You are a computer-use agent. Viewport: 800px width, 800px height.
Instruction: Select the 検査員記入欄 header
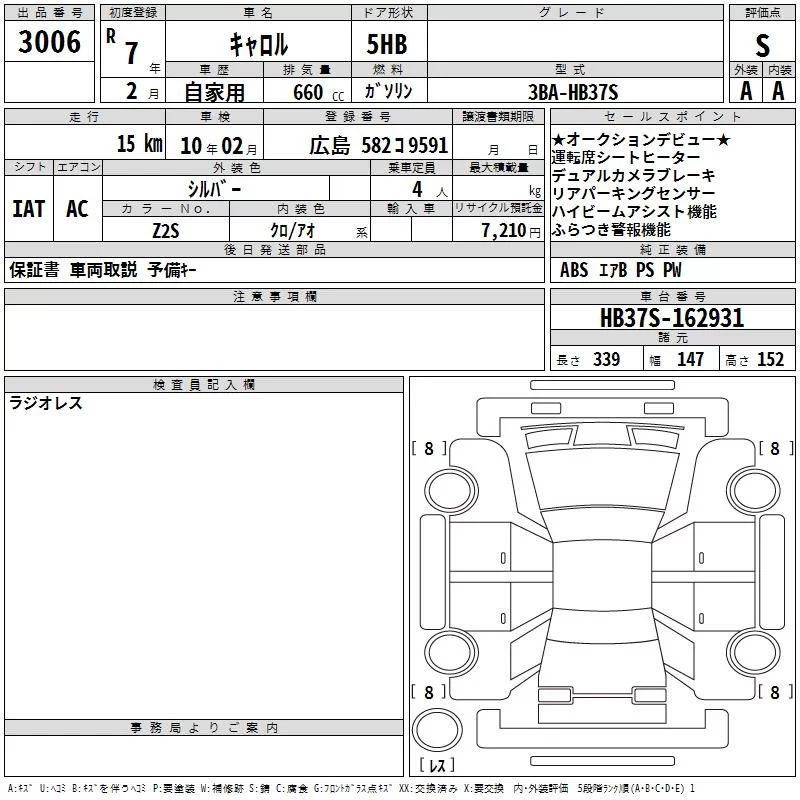pos(204,385)
